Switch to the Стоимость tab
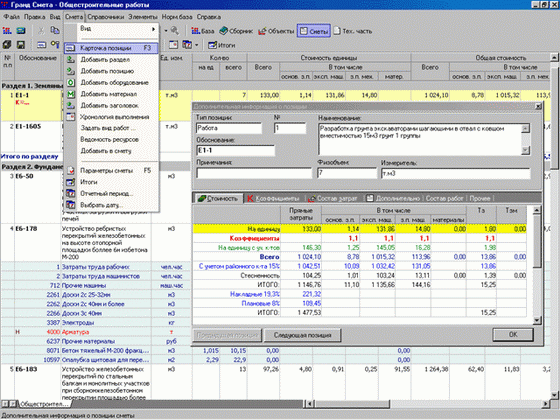The height and width of the screenshot is (420, 560). point(218,199)
